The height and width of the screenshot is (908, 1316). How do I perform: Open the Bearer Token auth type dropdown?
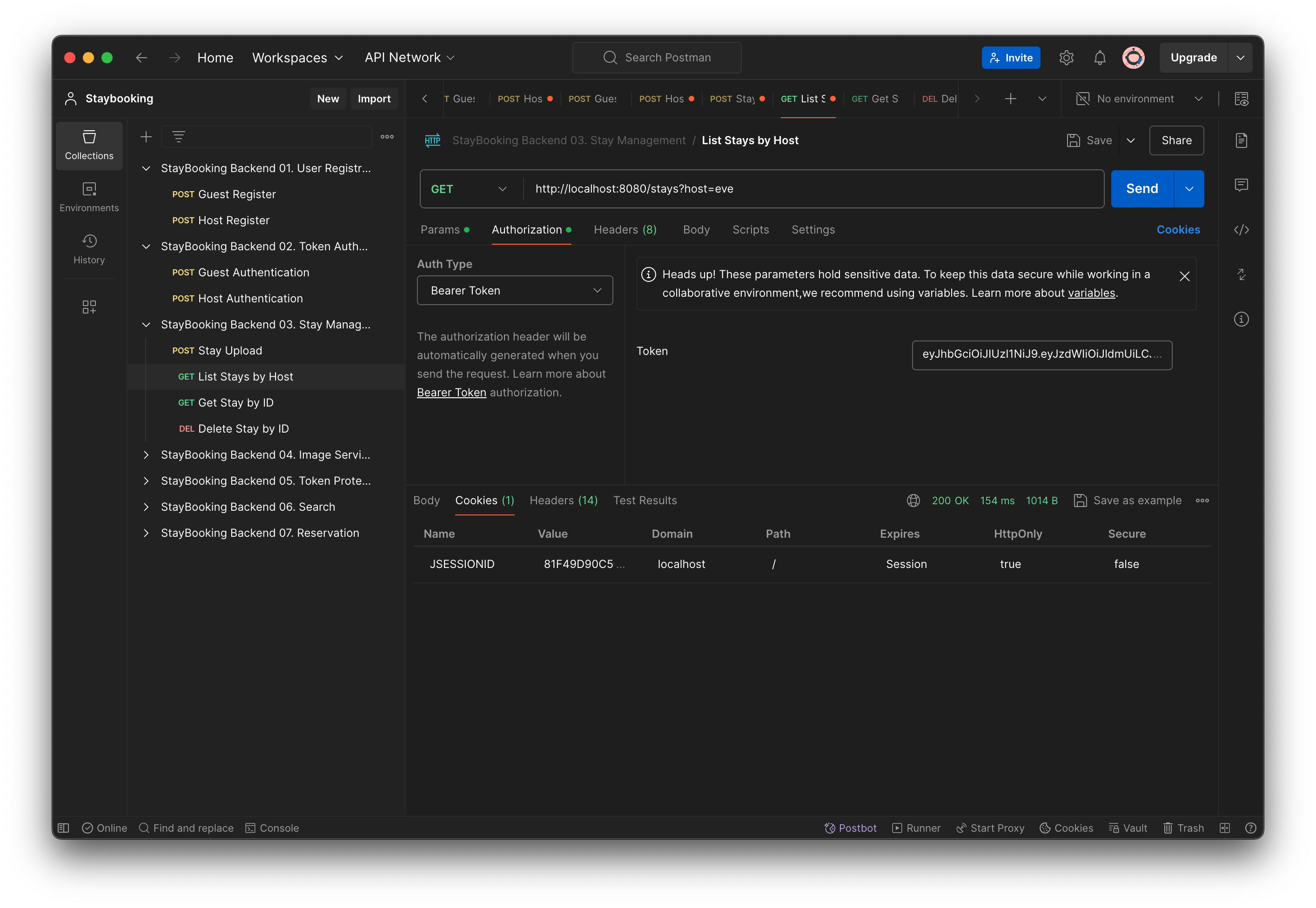click(x=514, y=290)
